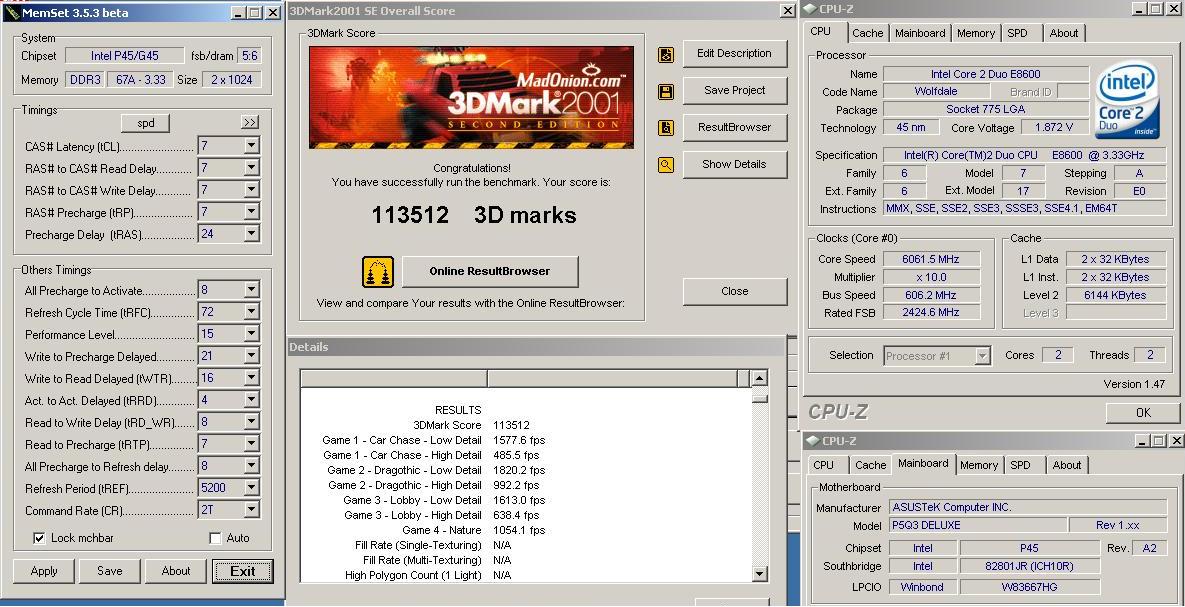Click the Rated FSB 2424.6 MHz field
Image resolution: width=1185 pixels, height=607 pixels.
click(931, 312)
